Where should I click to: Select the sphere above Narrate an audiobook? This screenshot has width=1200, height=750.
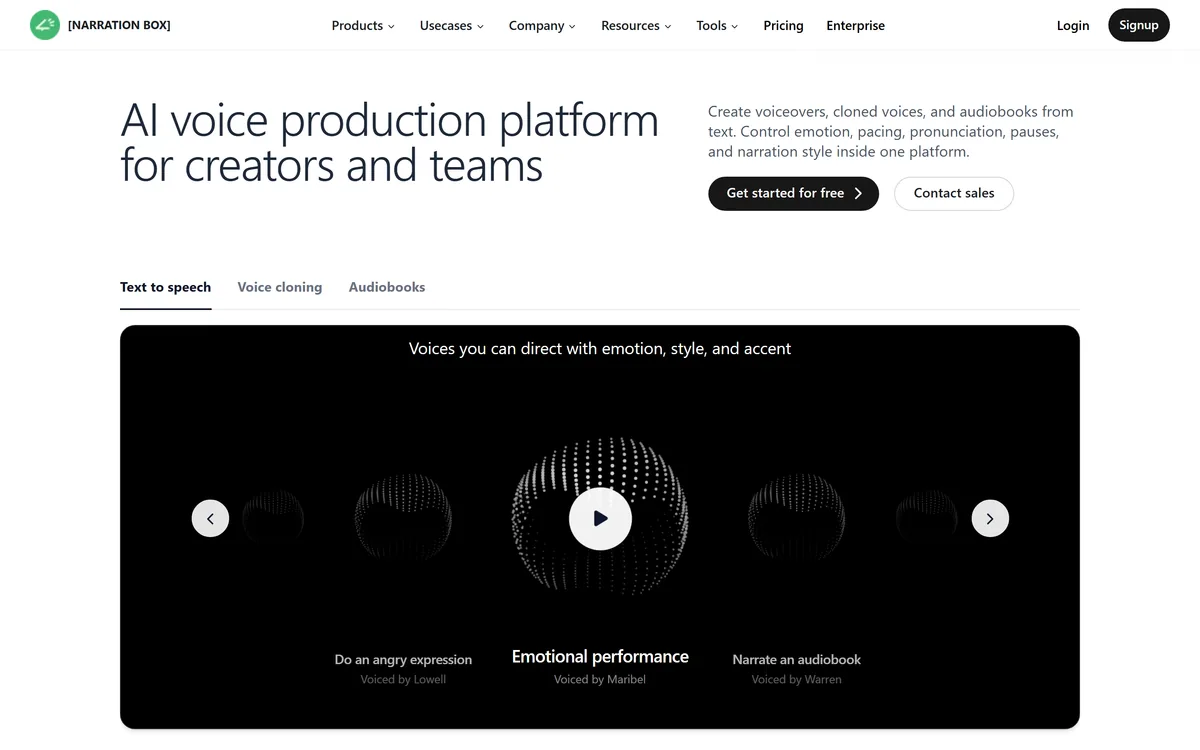click(796, 517)
